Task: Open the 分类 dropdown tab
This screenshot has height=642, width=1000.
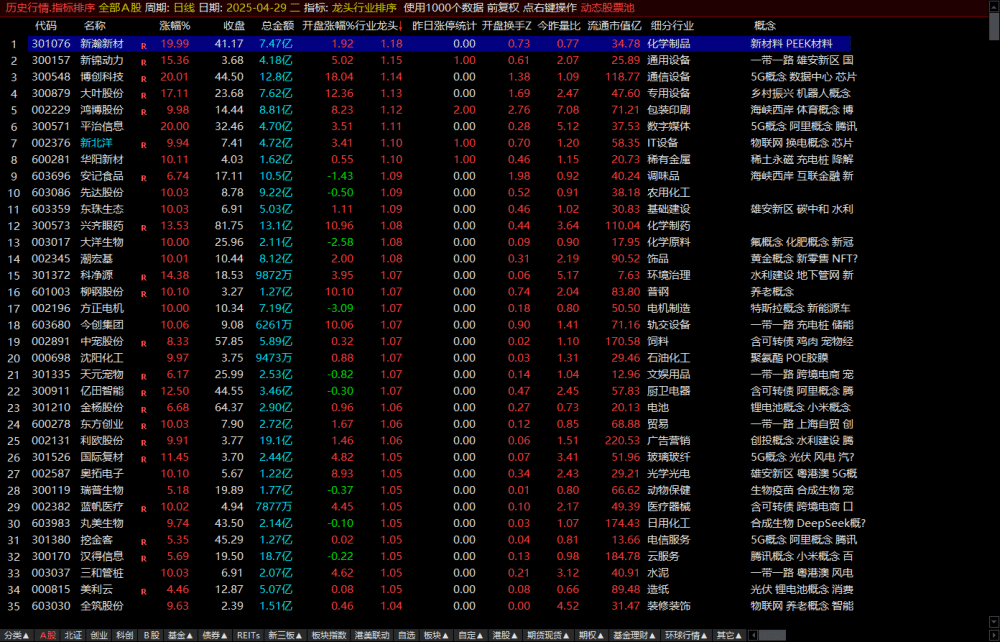Action: pos(17,636)
